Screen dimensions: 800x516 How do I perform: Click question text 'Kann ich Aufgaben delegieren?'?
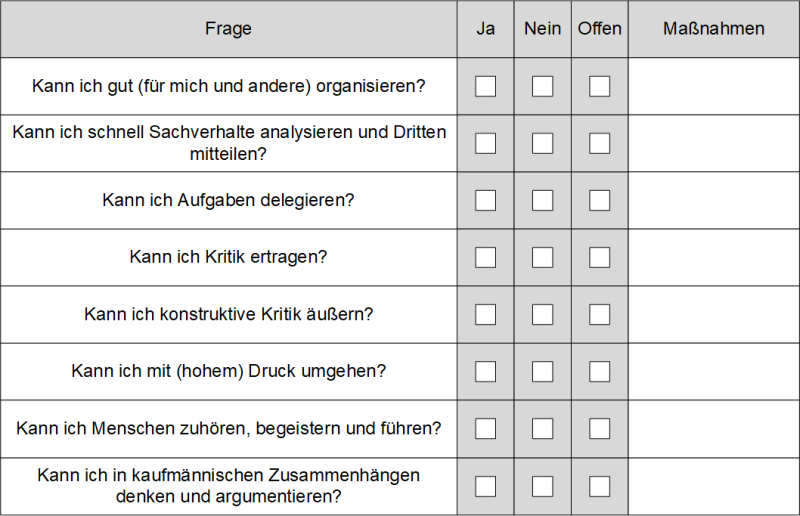(x=228, y=200)
